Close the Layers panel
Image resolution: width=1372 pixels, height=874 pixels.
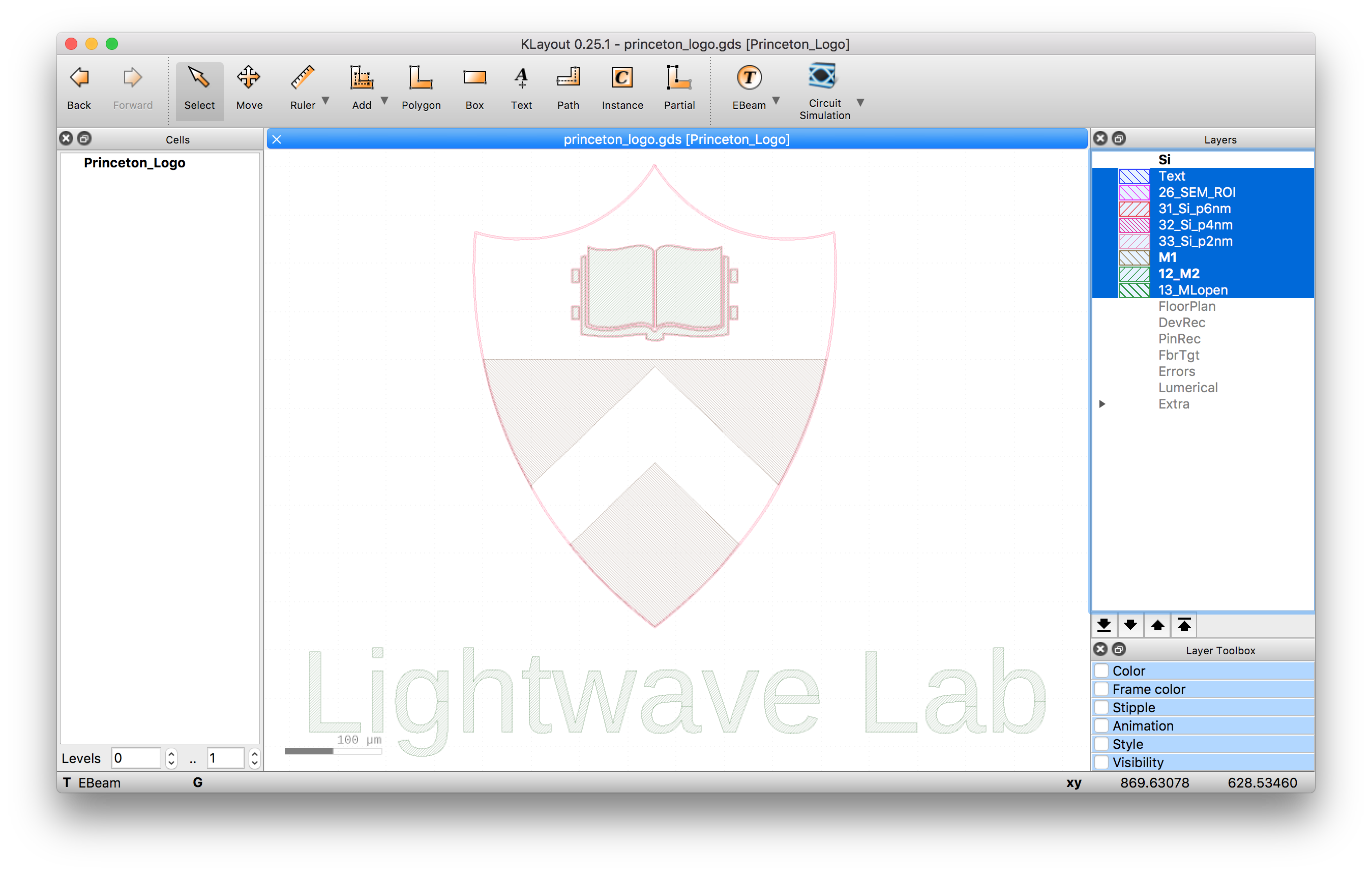click(x=1101, y=138)
